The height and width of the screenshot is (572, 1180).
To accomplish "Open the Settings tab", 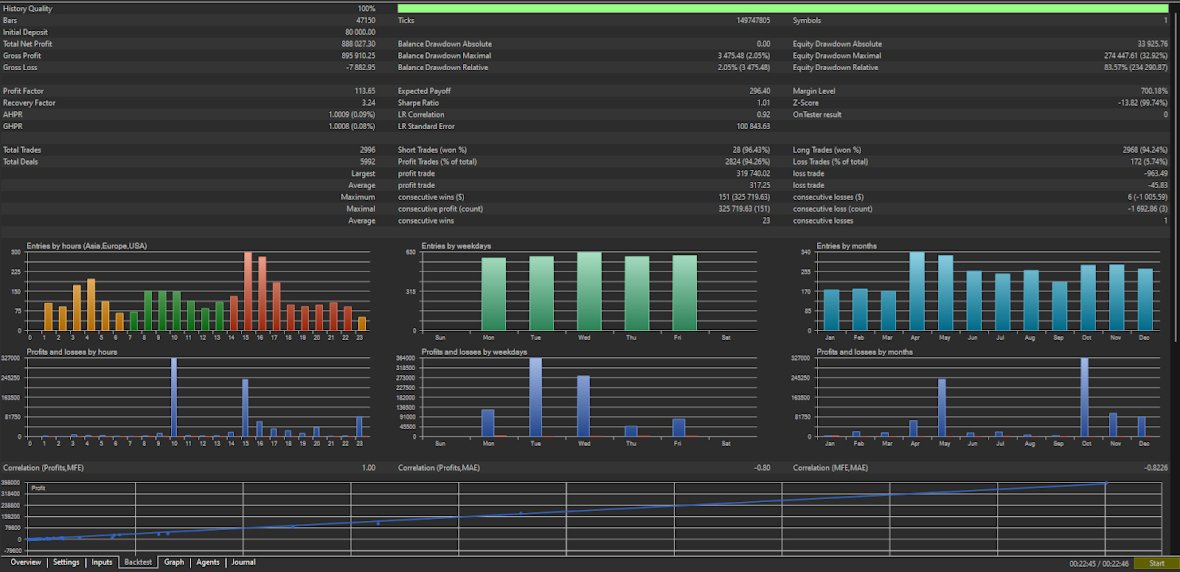I will (66, 563).
